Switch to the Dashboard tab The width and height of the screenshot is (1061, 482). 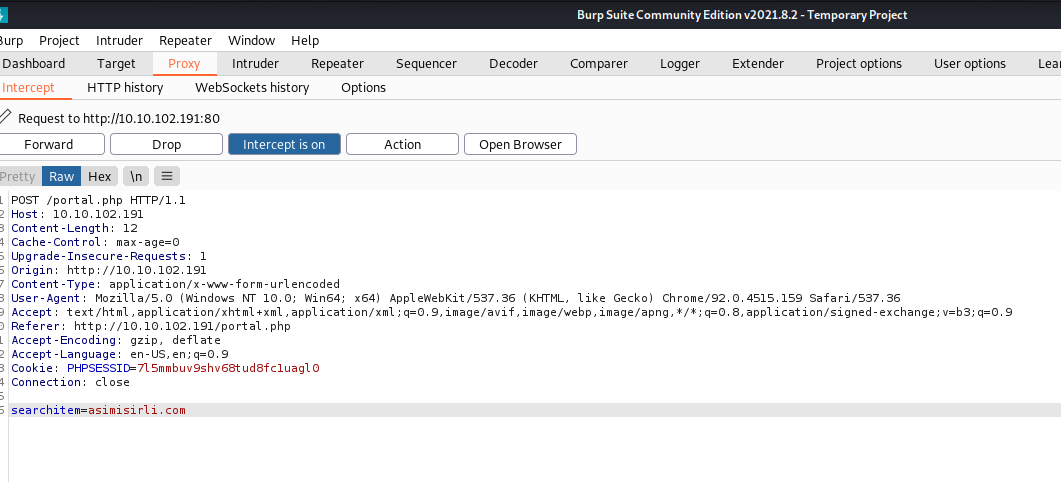click(x=34, y=64)
